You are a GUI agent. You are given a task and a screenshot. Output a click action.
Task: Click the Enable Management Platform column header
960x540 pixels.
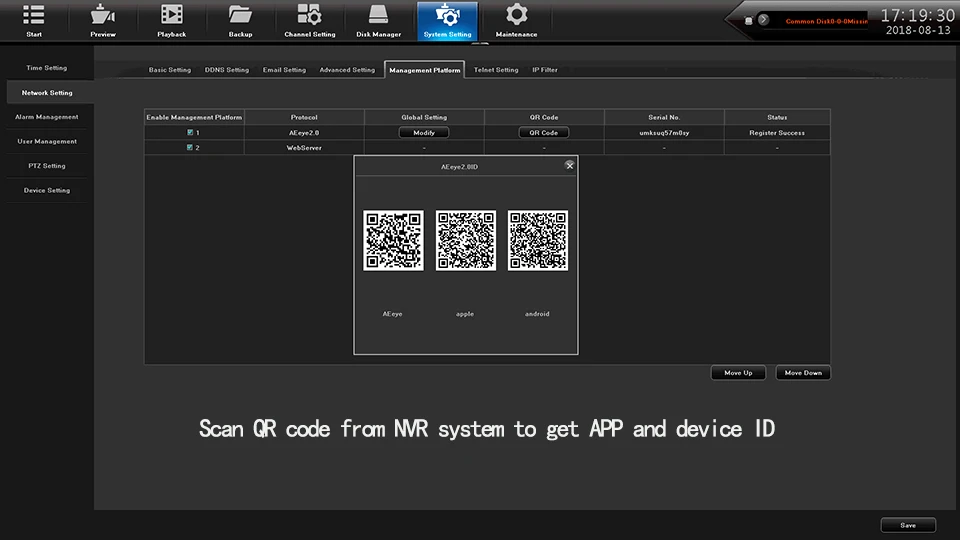click(x=194, y=117)
